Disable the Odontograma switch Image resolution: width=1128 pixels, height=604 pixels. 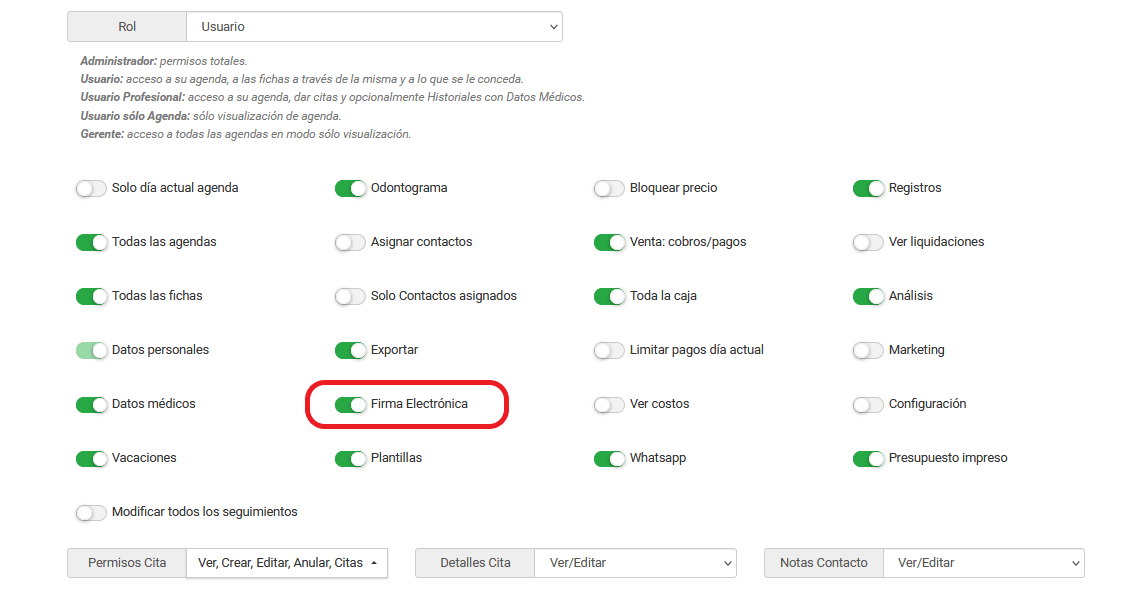coord(350,188)
